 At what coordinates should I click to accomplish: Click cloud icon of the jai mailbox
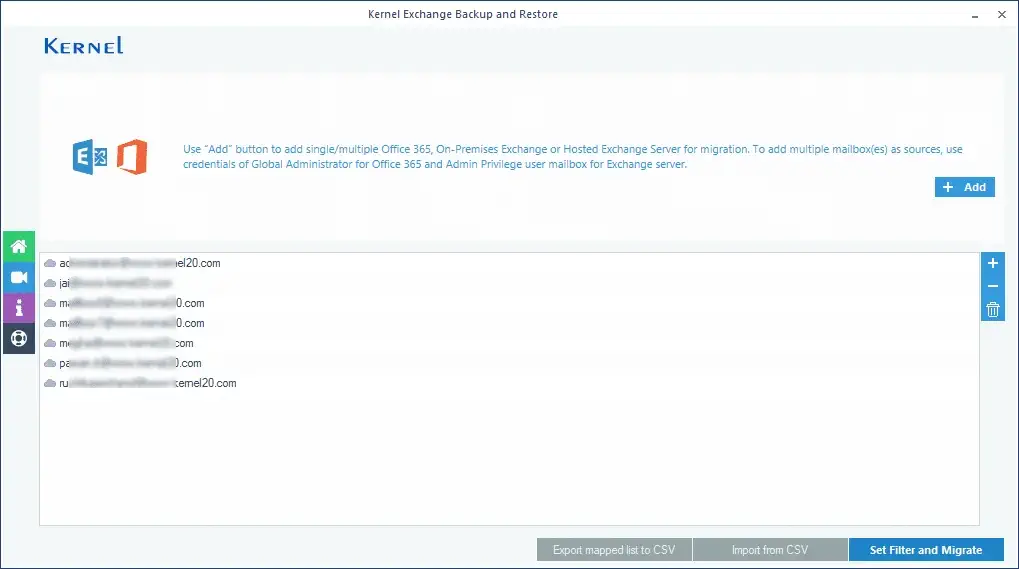click(50, 283)
